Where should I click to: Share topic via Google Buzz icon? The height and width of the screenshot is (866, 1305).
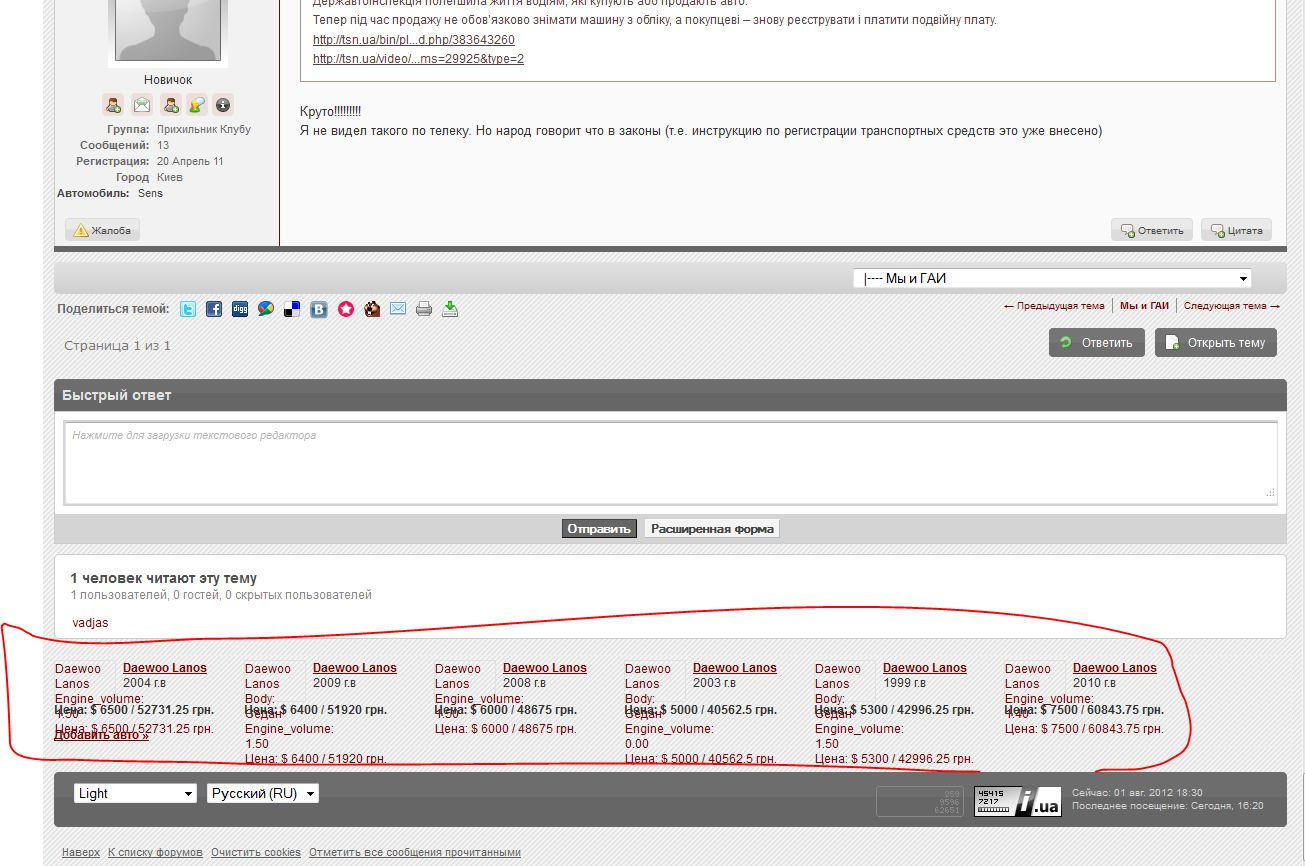click(x=266, y=309)
